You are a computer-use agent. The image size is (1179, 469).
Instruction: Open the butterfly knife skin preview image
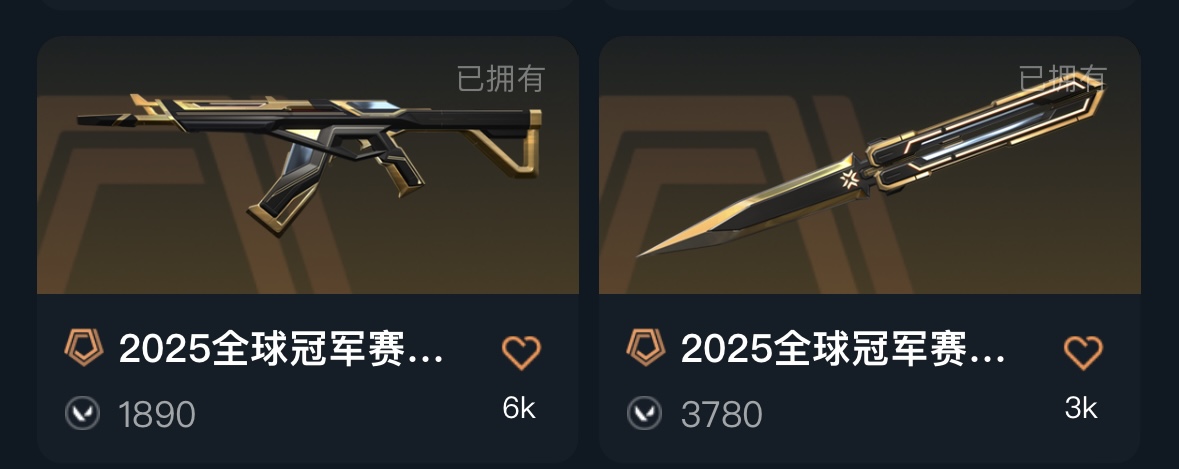point(870,165)
